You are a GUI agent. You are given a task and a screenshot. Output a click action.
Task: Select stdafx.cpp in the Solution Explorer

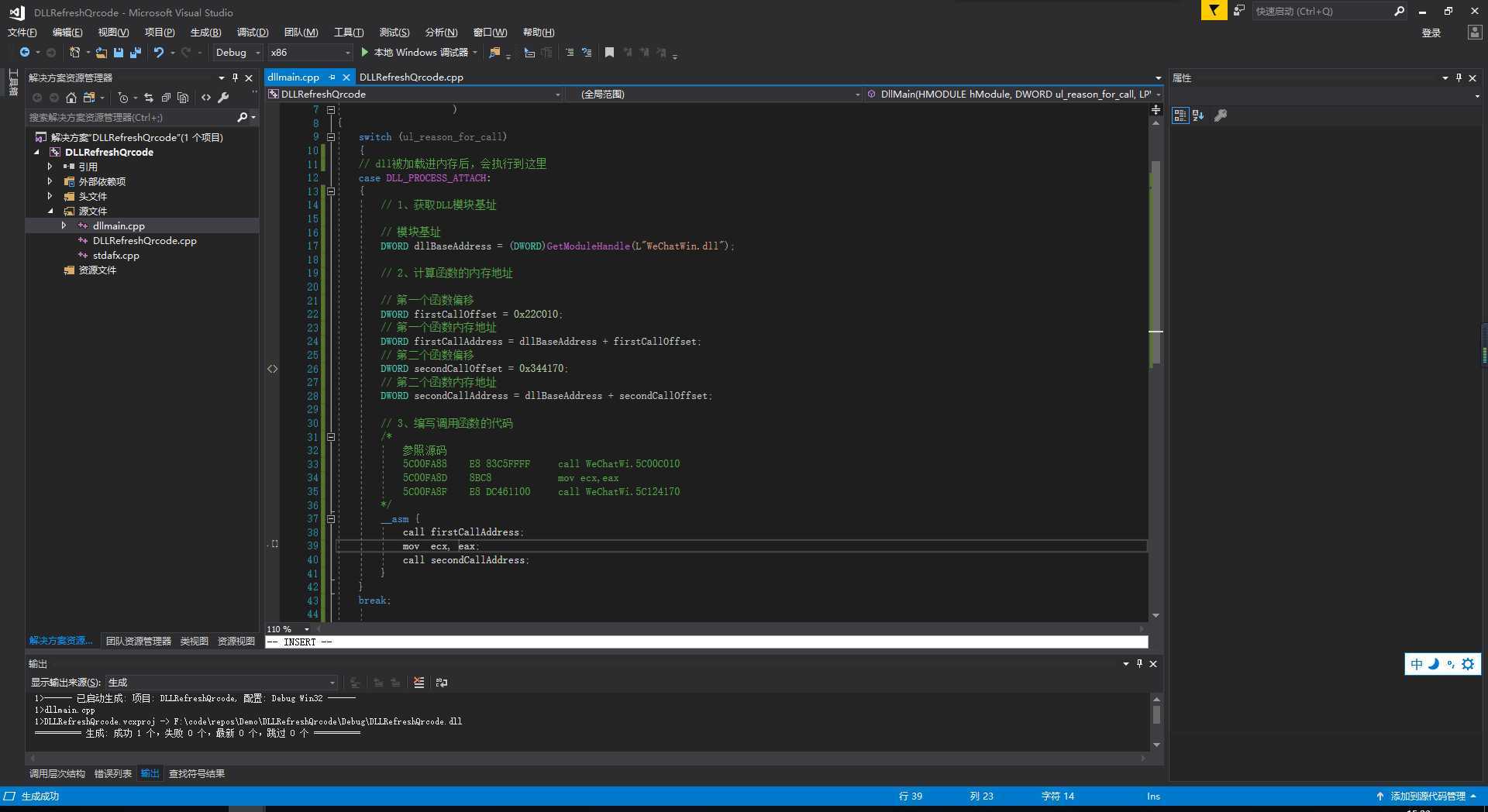tap(116, 255)
